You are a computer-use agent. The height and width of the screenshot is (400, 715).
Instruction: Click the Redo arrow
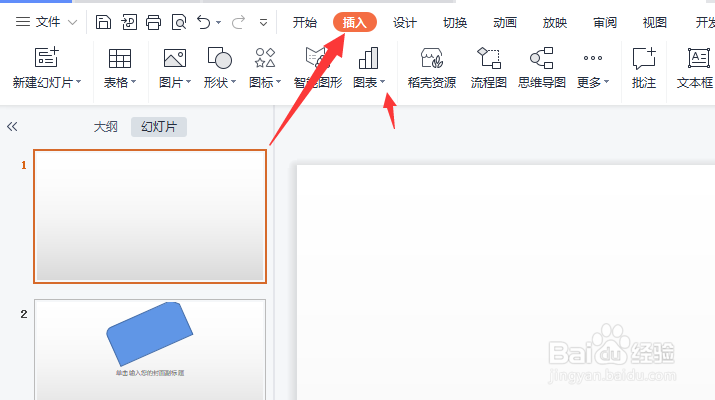(x=238, y=22)
